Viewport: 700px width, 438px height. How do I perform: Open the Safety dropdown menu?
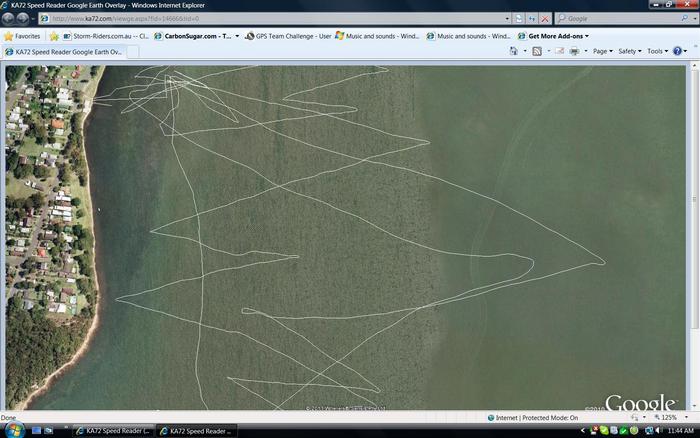[629, 51]
